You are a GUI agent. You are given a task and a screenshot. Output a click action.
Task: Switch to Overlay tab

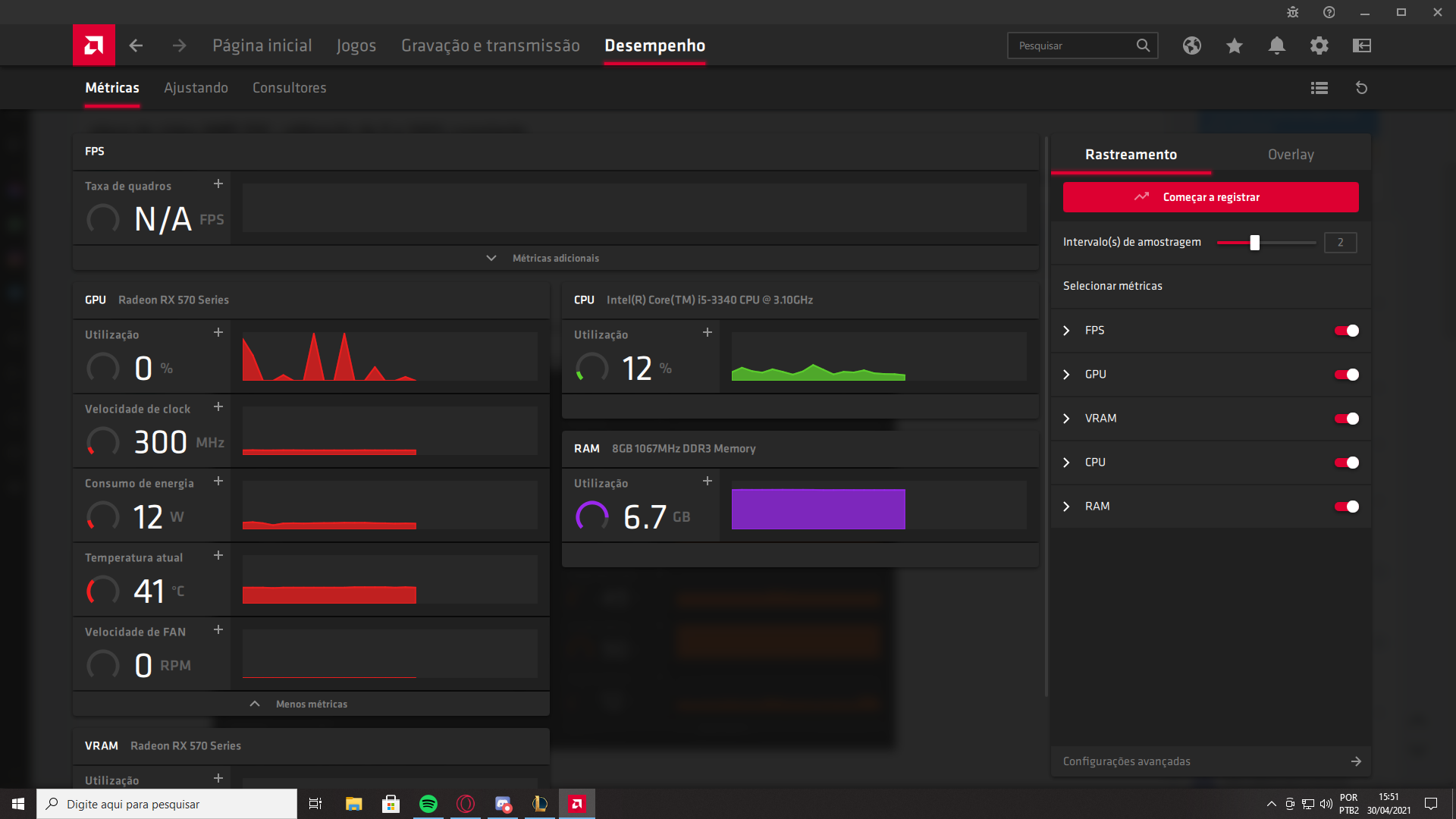1291,155
